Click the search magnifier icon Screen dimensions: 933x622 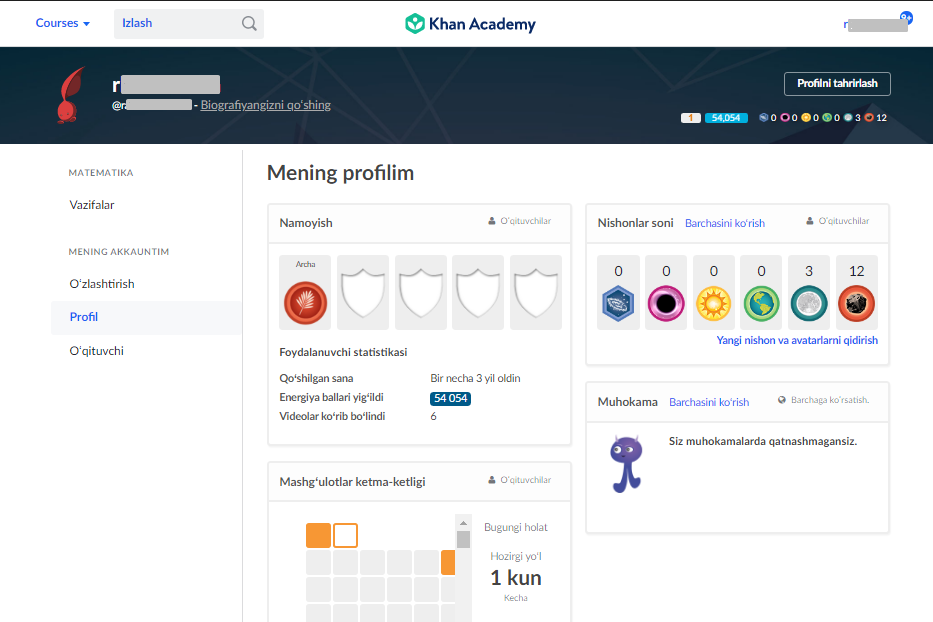(x=249, y=23)
